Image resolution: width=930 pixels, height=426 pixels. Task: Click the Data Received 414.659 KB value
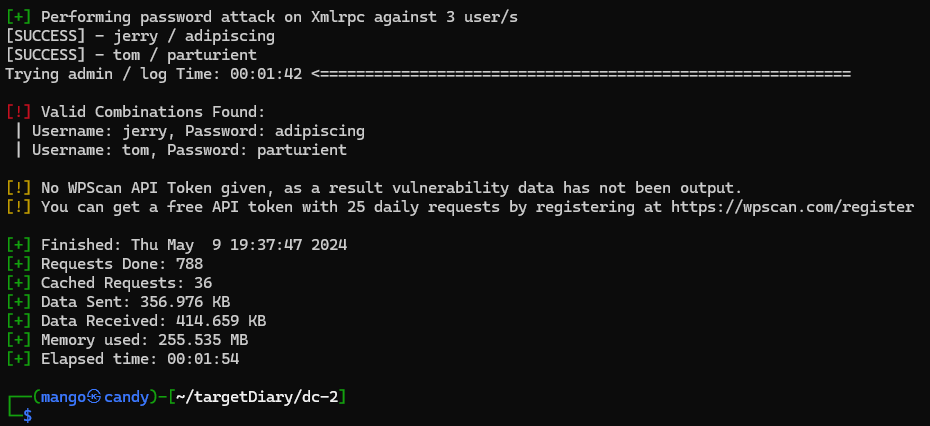point(221,321)
